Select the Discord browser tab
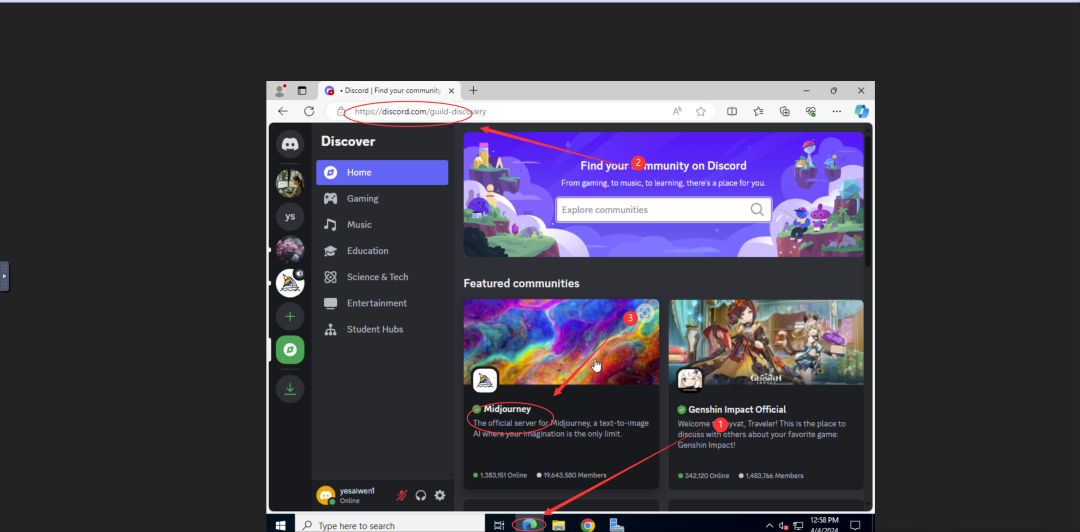 (x=389, y=90)
